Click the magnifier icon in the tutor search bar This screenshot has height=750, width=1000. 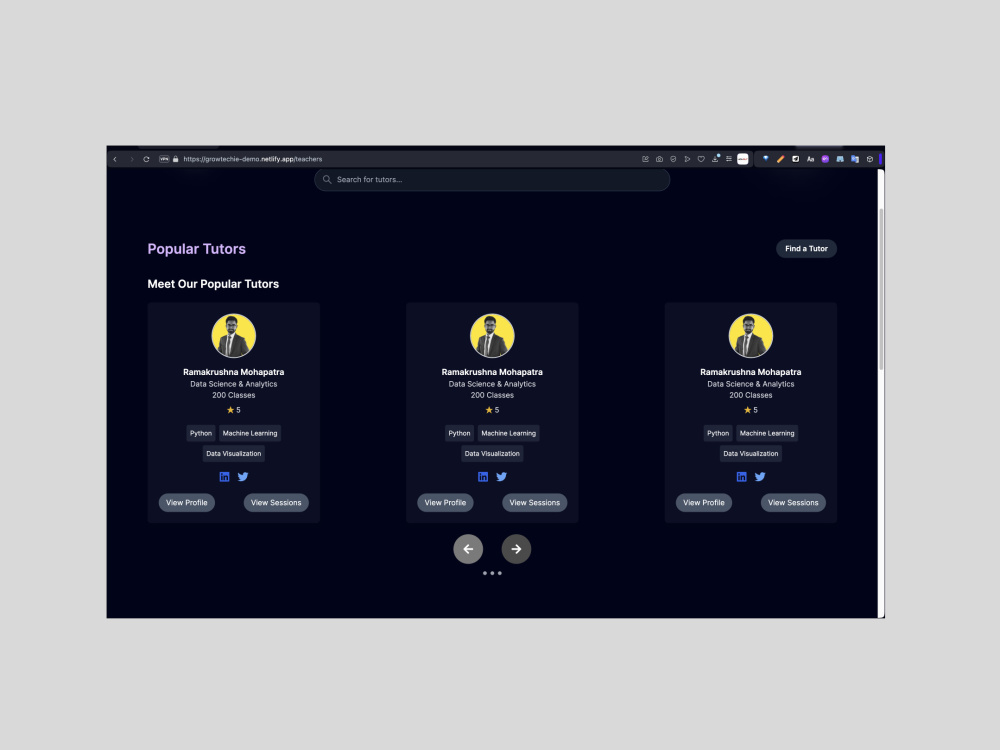(x=327, y=180)
